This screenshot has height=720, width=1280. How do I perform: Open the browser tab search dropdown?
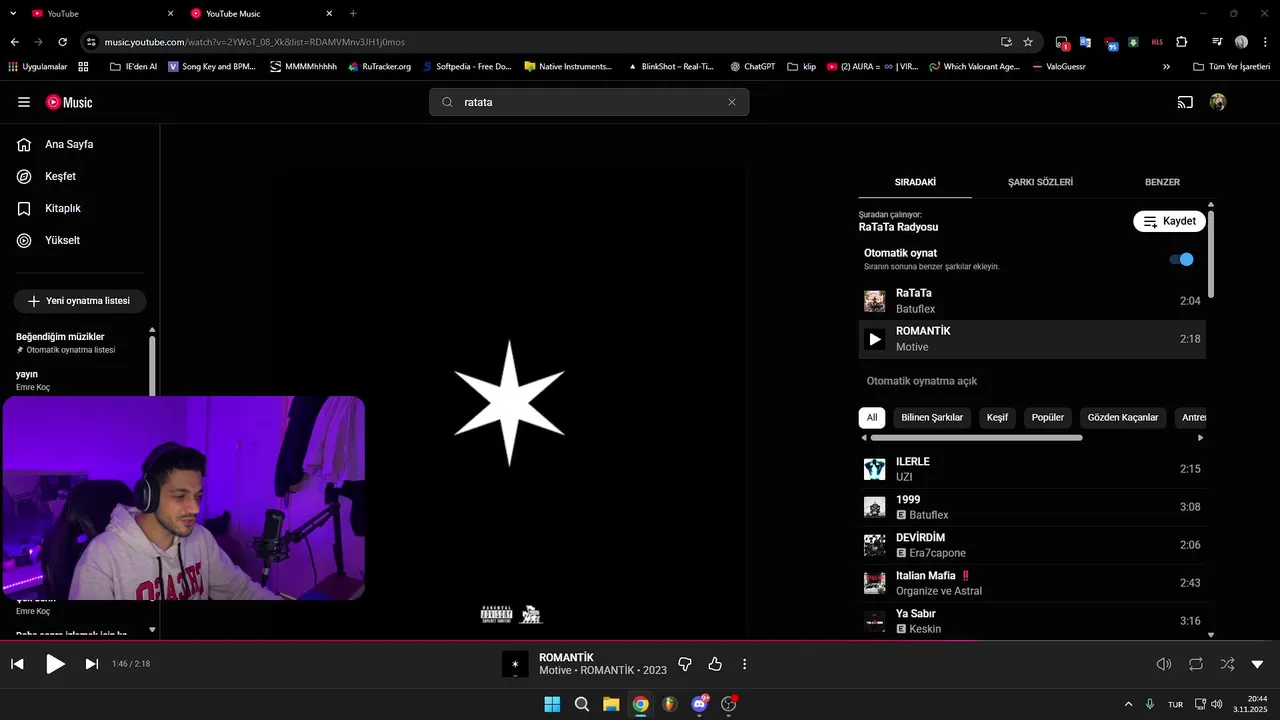[12, 13]
